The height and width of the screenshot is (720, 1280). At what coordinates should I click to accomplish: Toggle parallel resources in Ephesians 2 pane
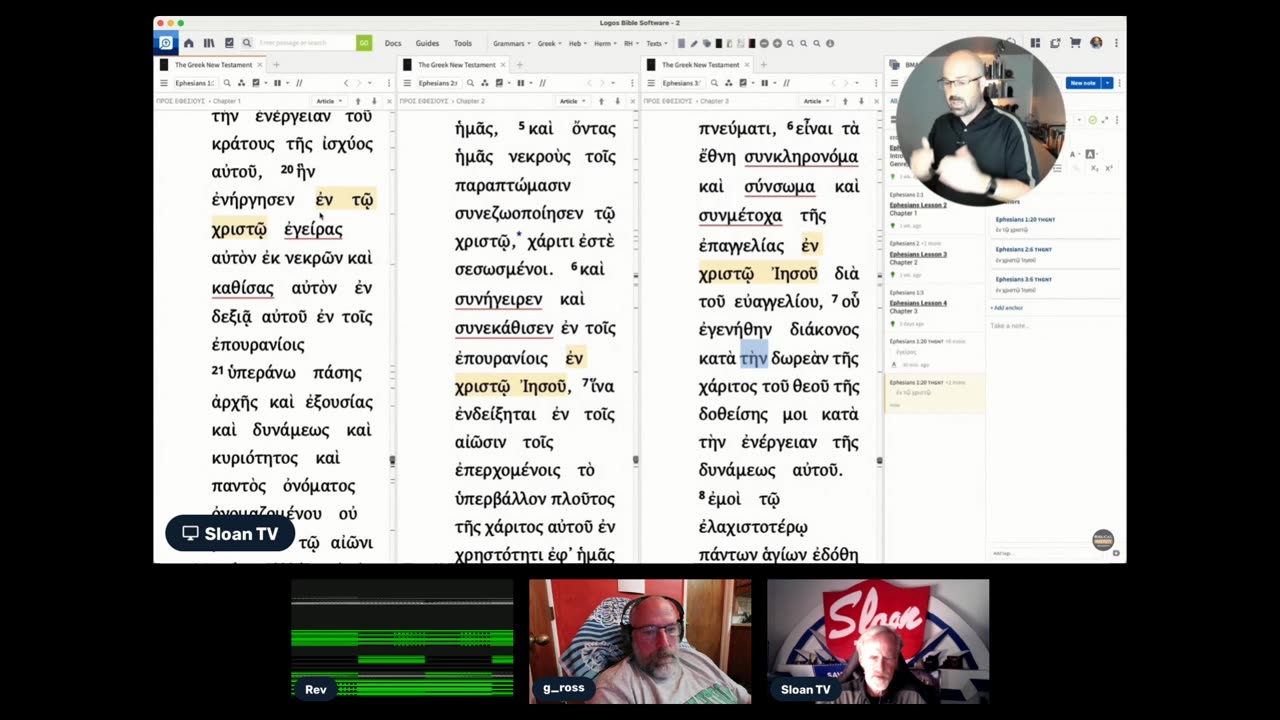pyautogui.click(x=542, y=83)
